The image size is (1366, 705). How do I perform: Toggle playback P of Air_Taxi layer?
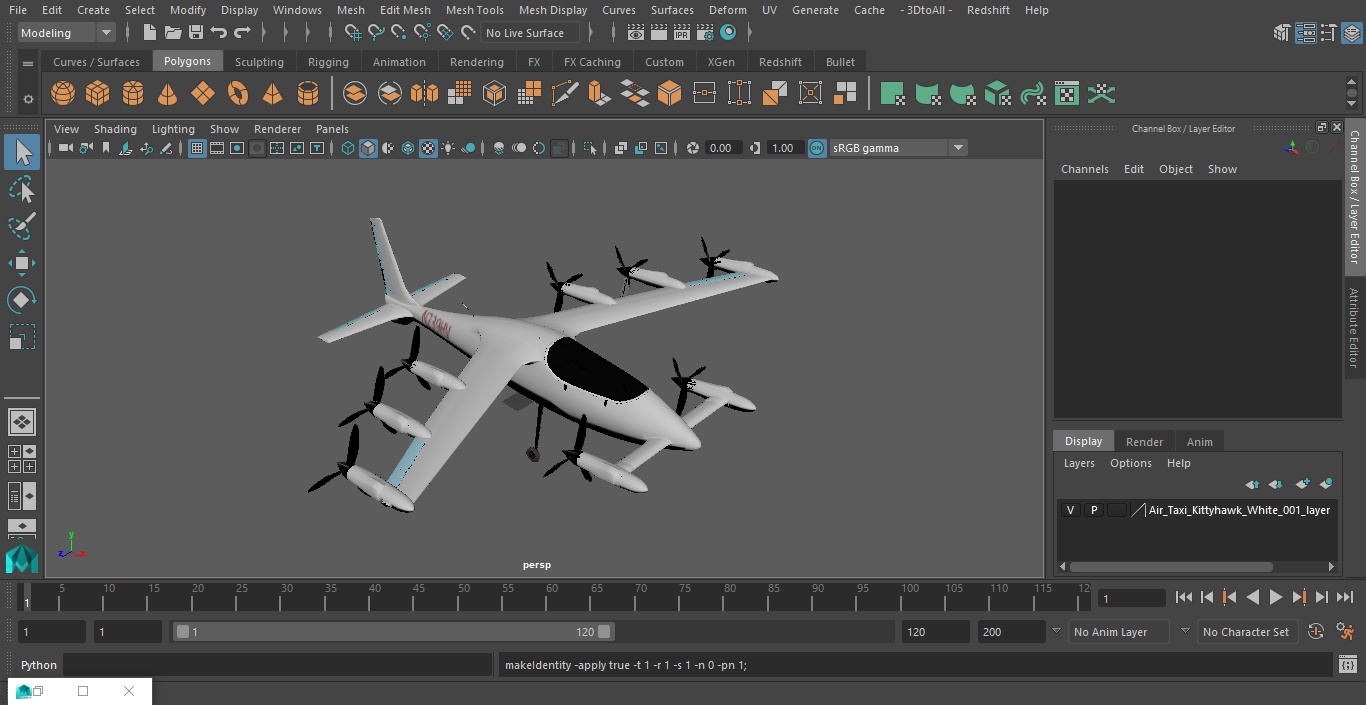(1094, 510)
